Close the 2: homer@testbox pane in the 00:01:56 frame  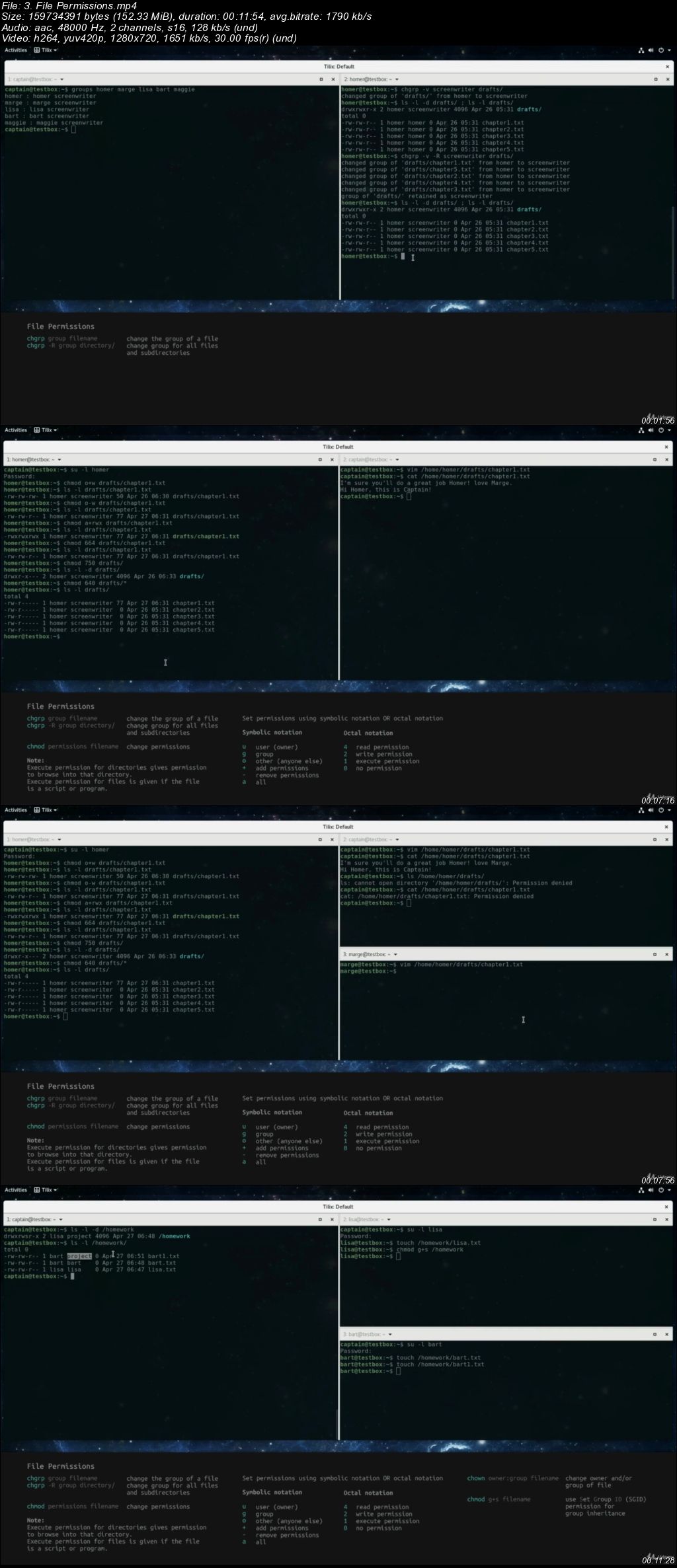pos(666,79)
